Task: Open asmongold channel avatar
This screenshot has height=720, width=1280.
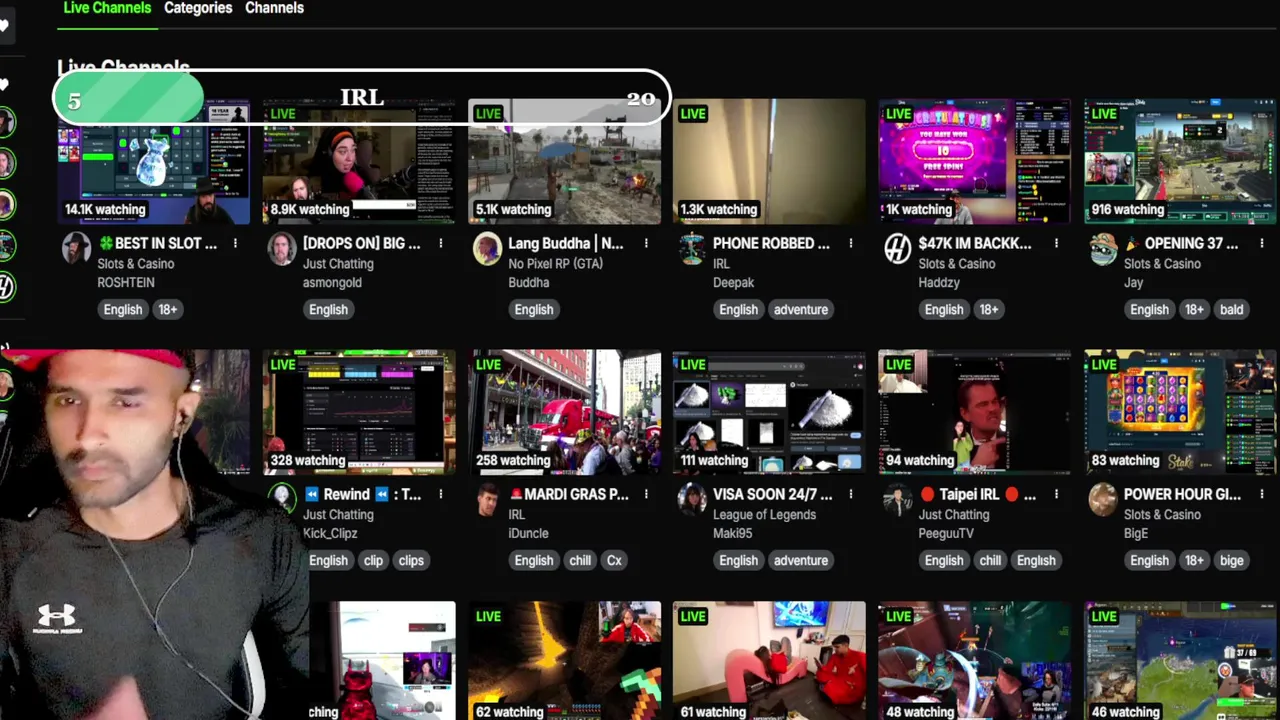Action: pyautogui.click(x=282, y=248)
